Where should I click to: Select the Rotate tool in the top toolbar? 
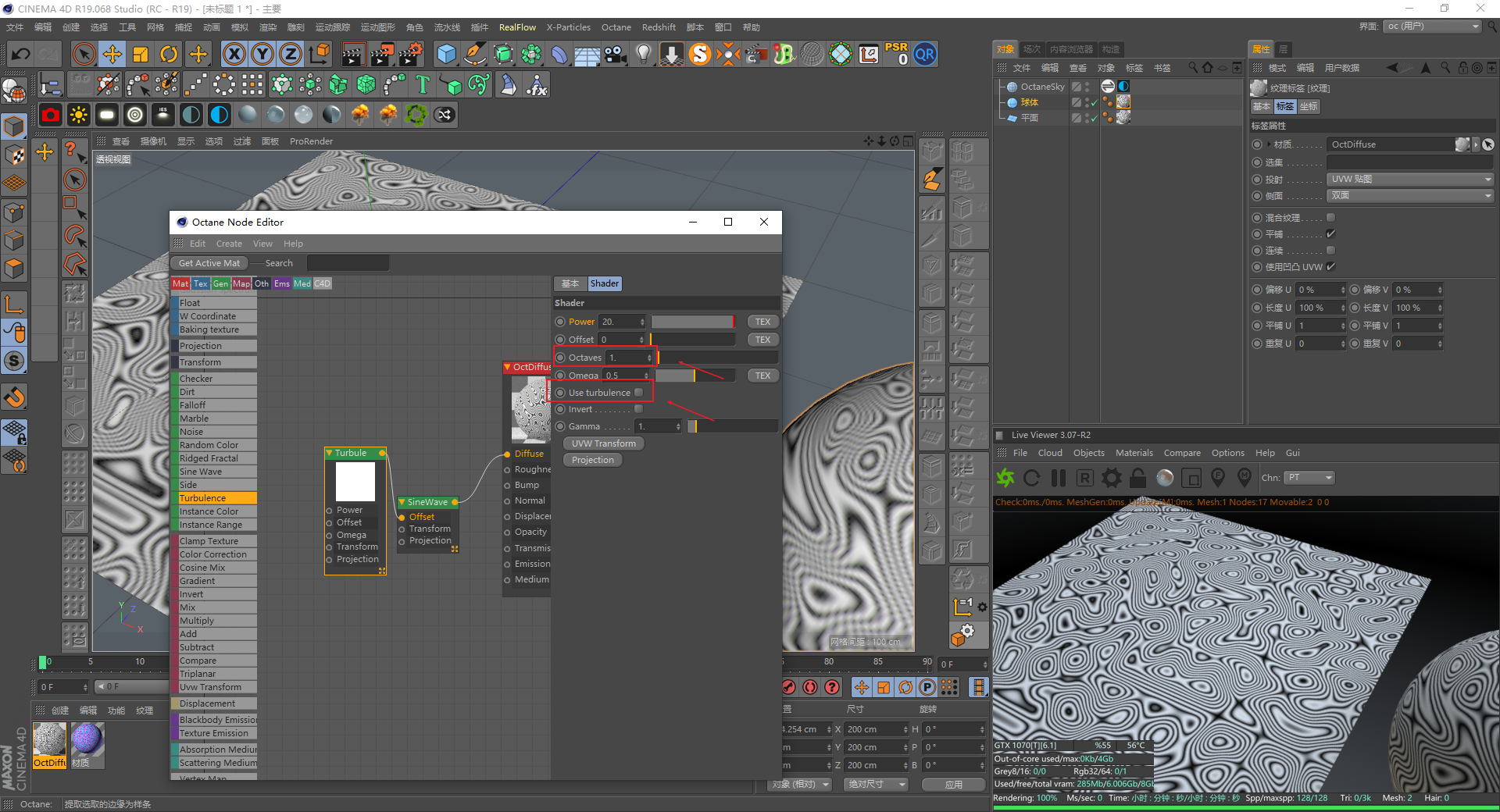(169, 55)
